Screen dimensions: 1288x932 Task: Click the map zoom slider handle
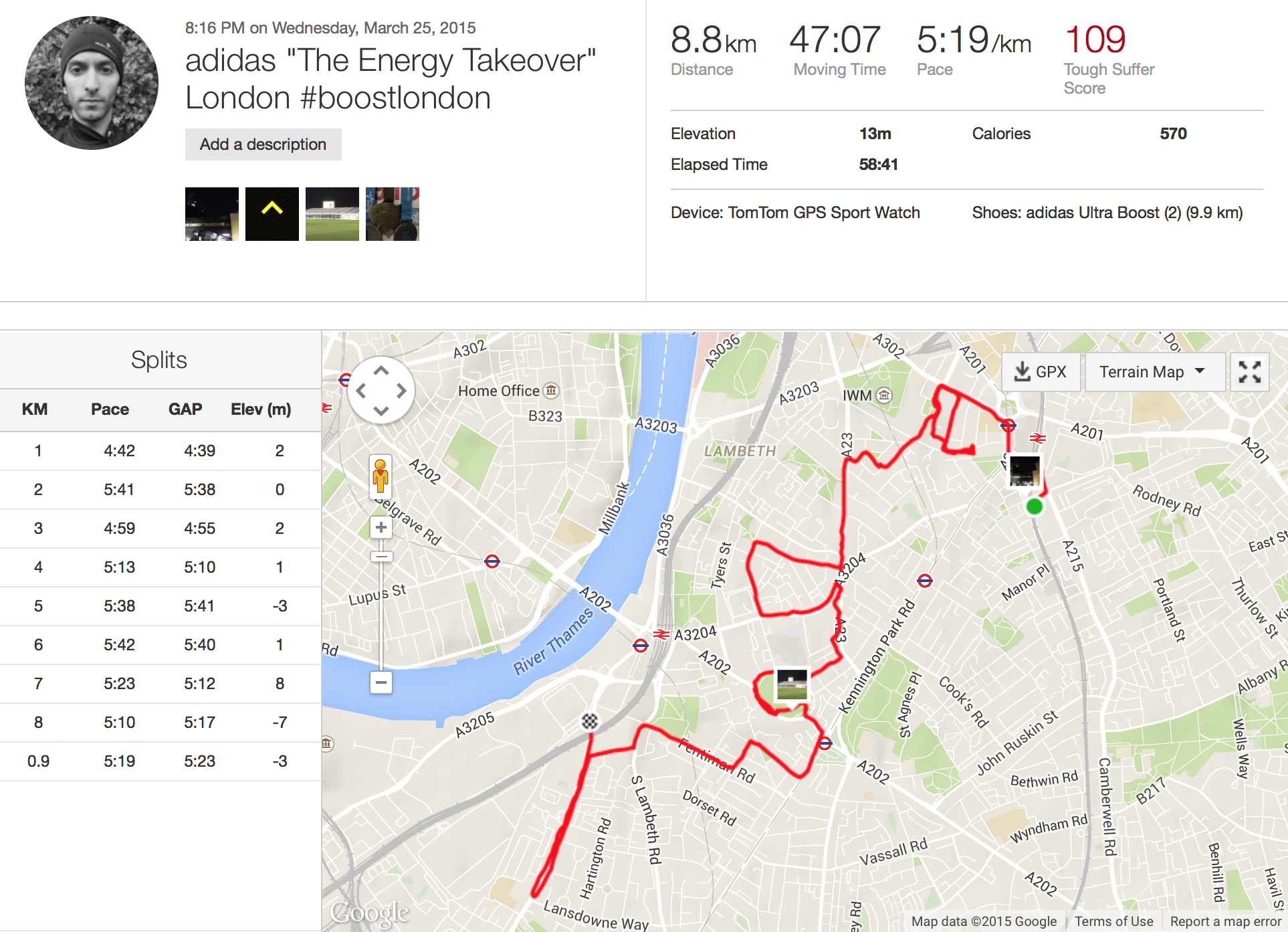coord(381,557)
